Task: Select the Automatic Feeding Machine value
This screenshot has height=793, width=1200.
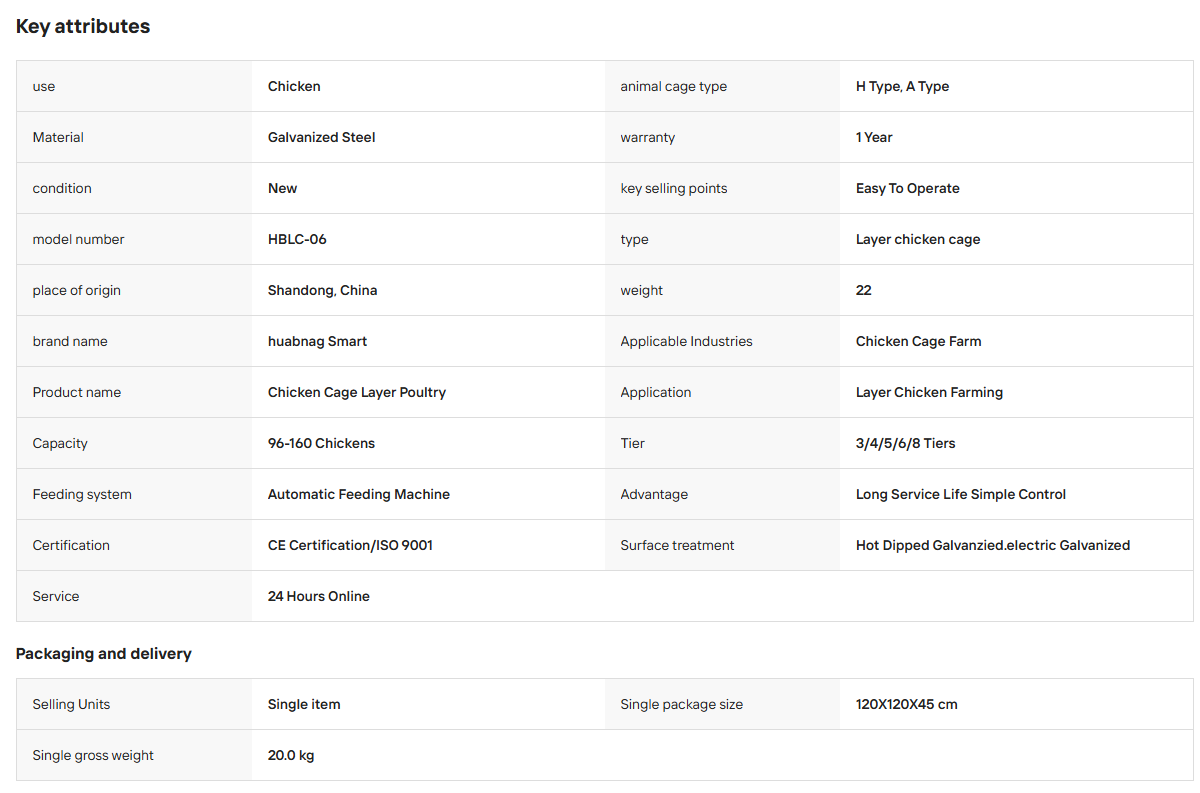Action: [359, 494]
